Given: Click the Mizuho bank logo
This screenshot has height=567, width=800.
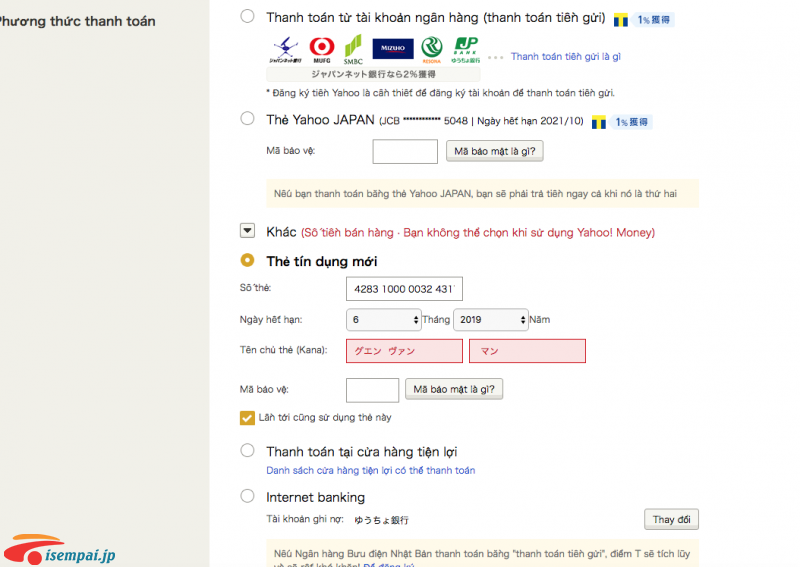Looking at the screenshot, I should point(393,48).
